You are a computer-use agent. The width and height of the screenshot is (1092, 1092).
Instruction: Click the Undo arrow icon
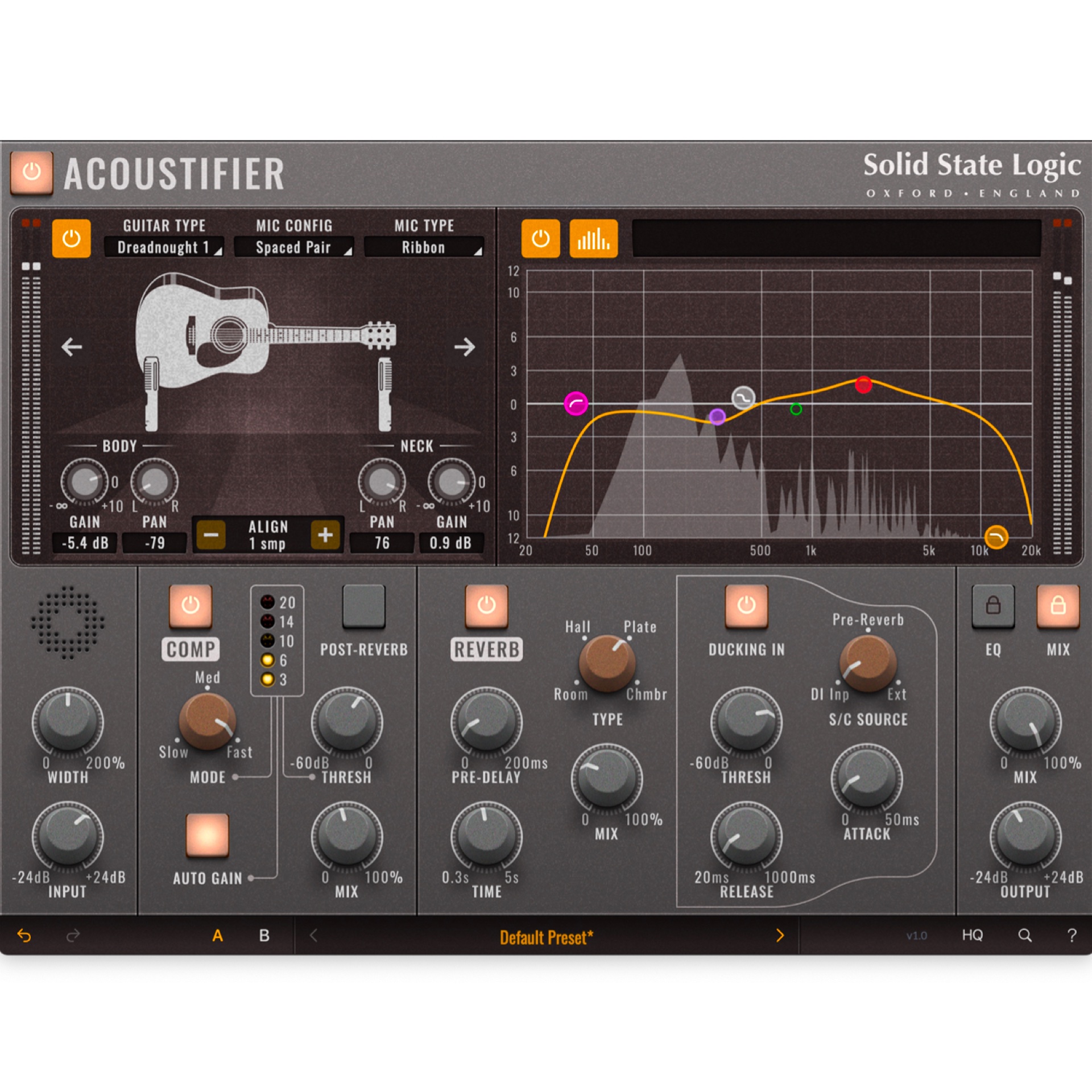pyautogui.click(x=24, y=936)
